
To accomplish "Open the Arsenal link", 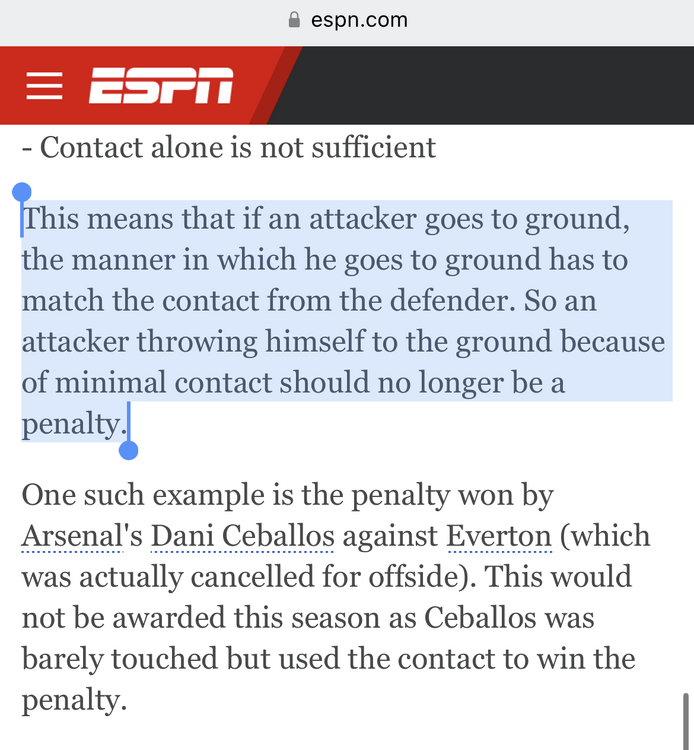I will pyautogui.click(x=70, y=537).
